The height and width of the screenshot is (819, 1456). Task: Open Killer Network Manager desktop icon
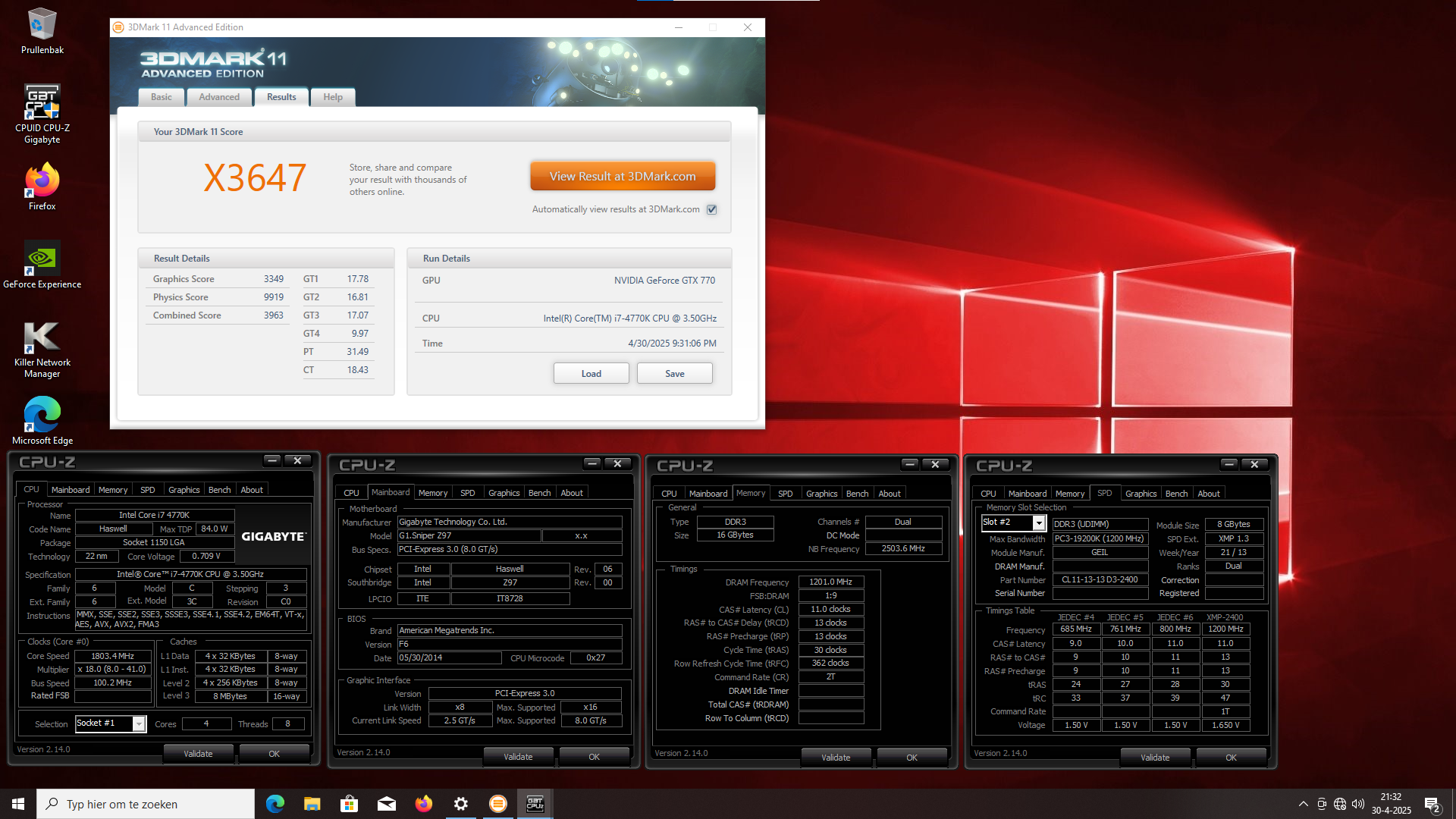(42, 350)
